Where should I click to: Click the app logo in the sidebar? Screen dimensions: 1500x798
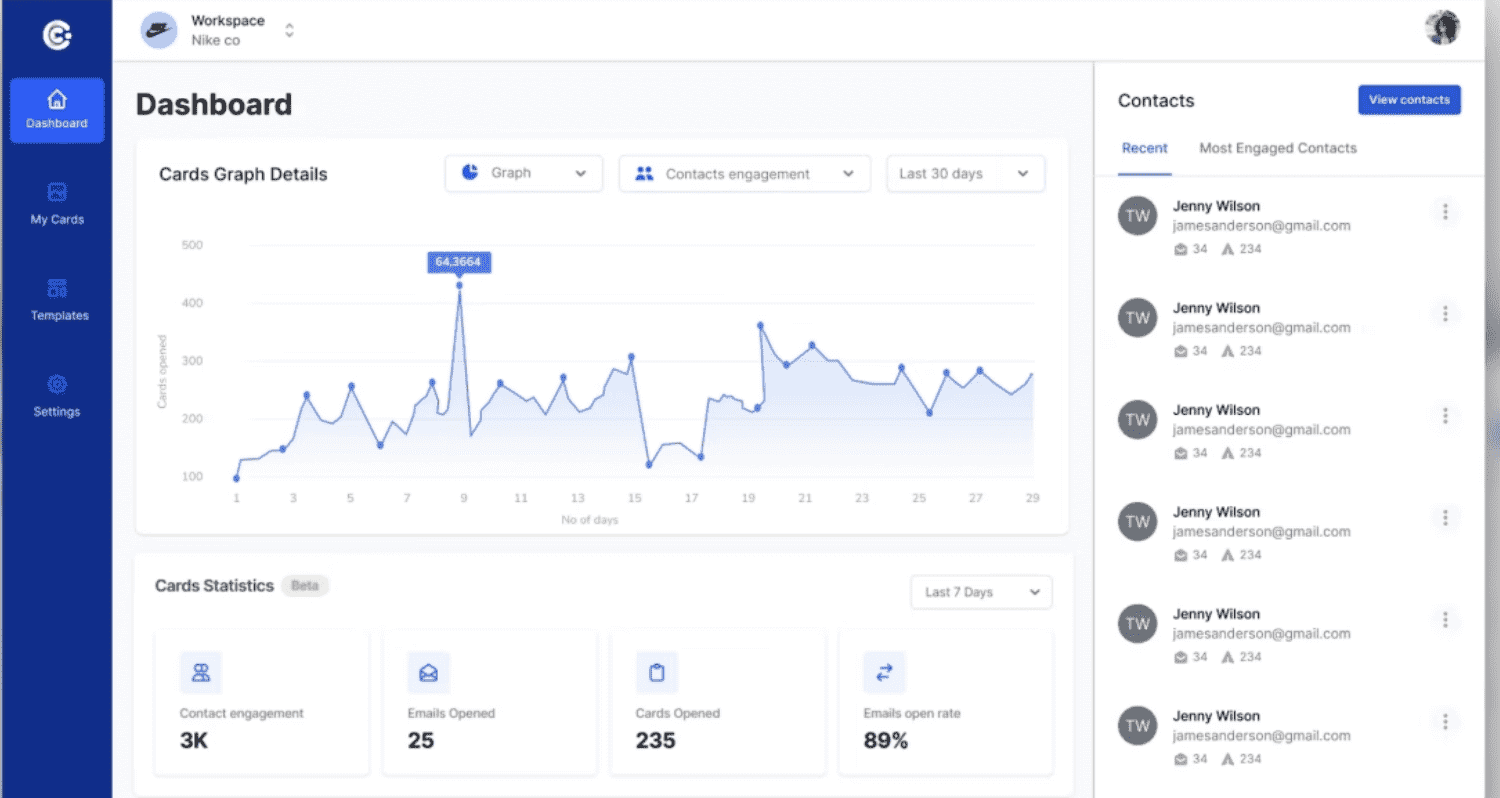tap(57, 35)
